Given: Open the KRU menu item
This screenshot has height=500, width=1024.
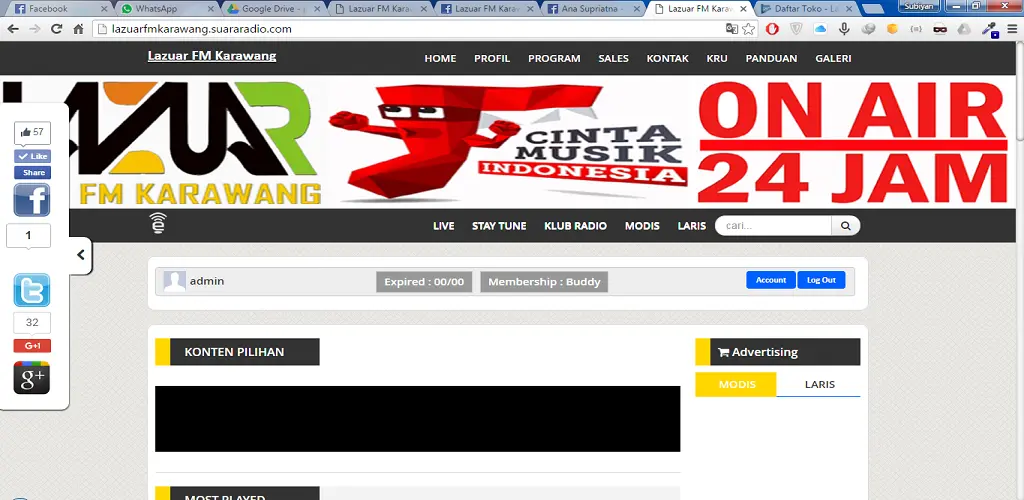Looking at the screenshot, I should click(x=717, y=58).
